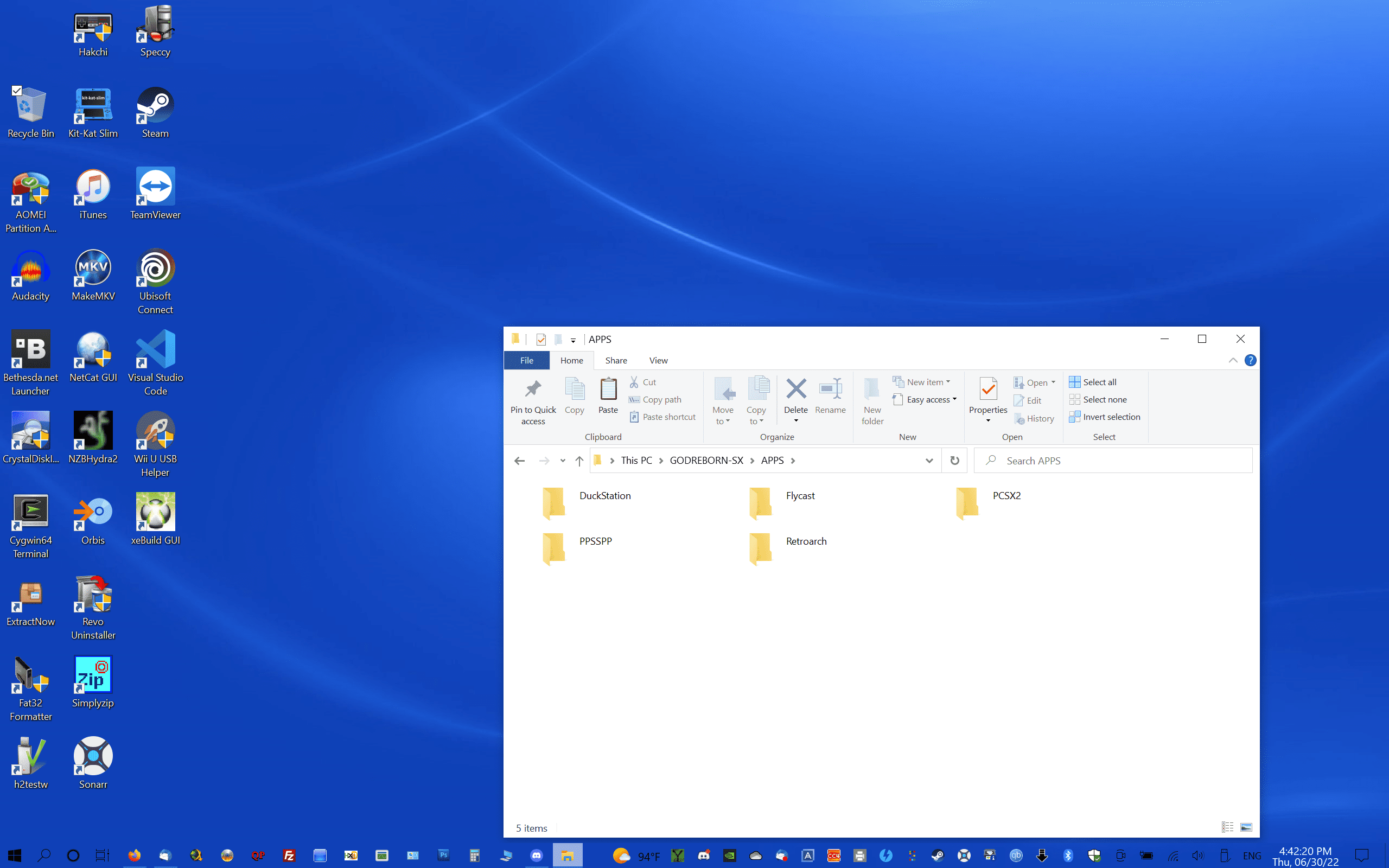Open Explorer help with question mark icon

point(1250,361)
